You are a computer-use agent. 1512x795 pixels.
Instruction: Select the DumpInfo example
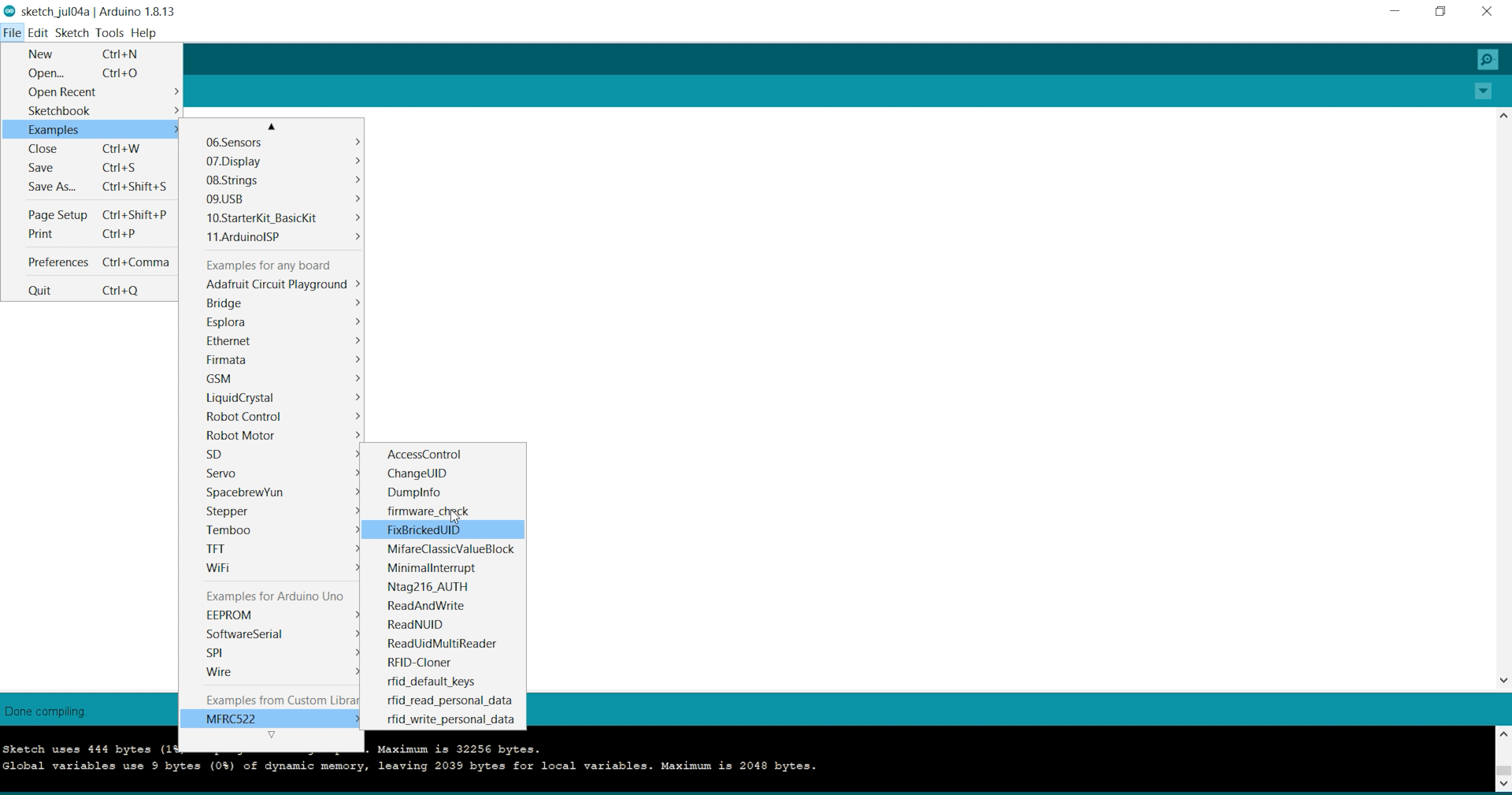click(413, 492)
